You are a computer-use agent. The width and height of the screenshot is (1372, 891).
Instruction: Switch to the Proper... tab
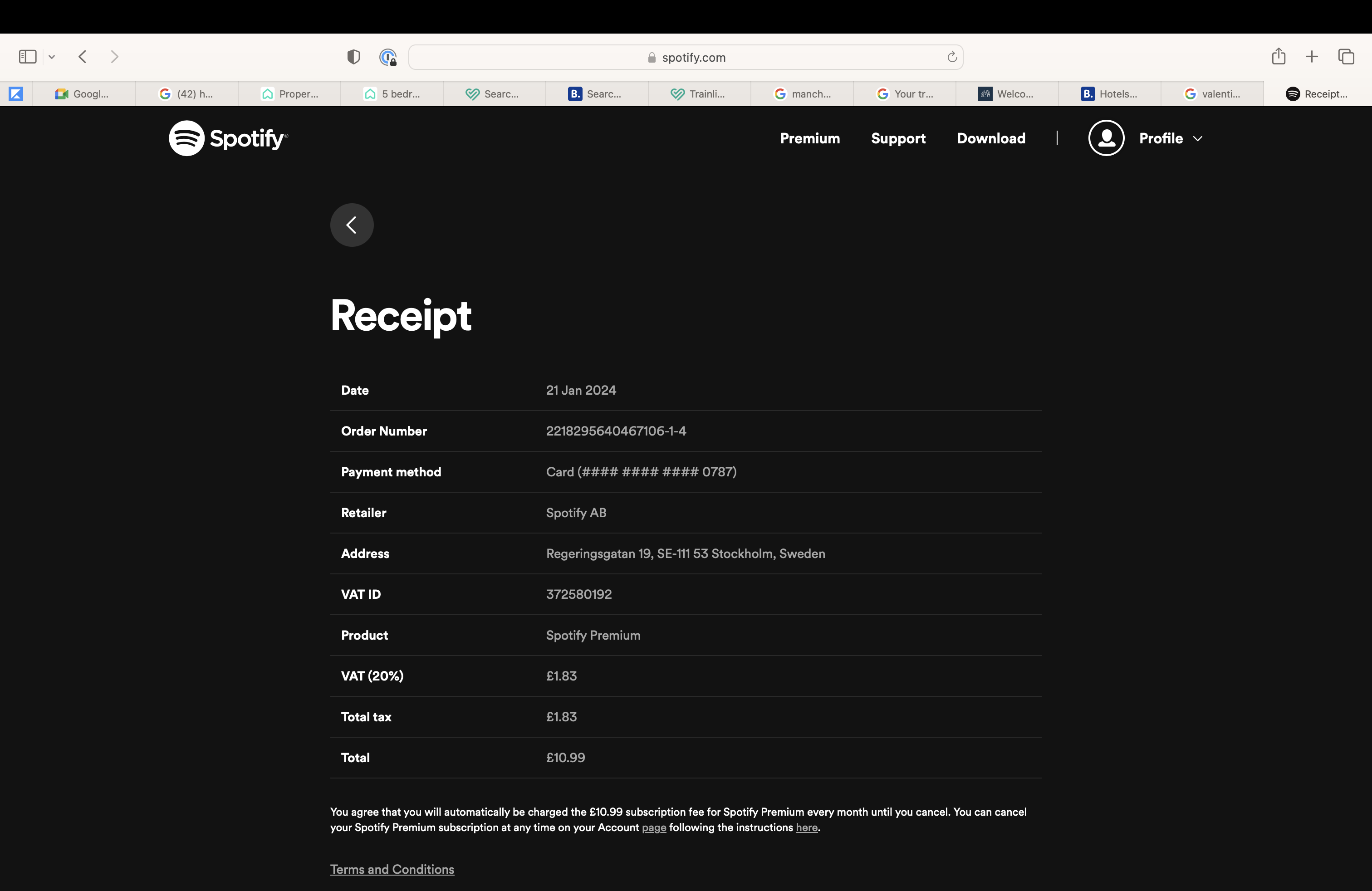289,94
